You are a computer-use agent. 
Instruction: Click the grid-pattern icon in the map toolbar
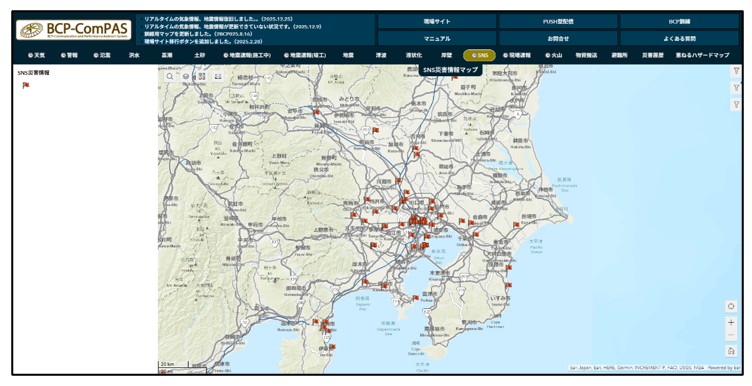click(201, 76)
